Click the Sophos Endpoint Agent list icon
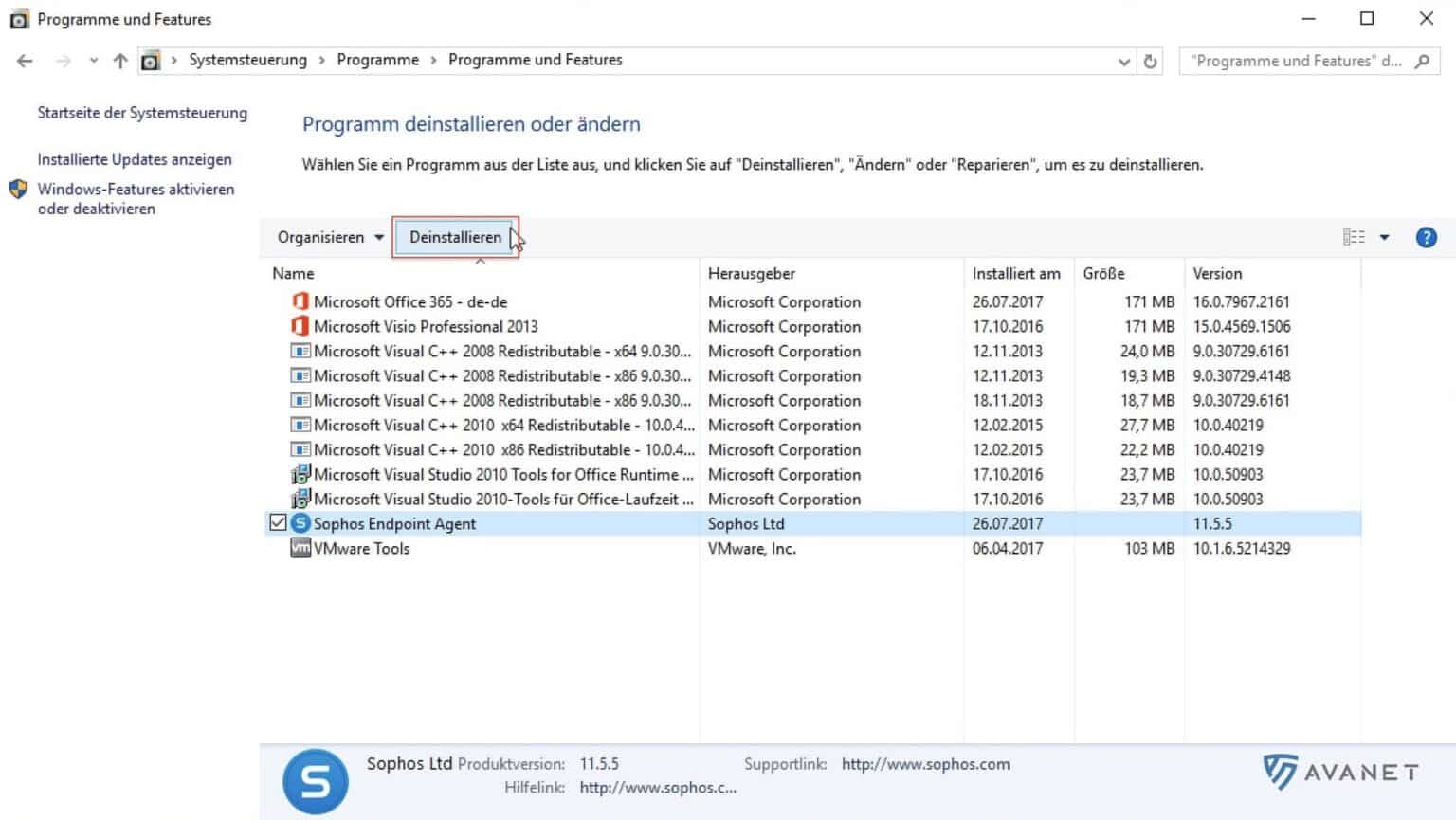The height and width of the screenshot is (820, 1456). point(300,523)
